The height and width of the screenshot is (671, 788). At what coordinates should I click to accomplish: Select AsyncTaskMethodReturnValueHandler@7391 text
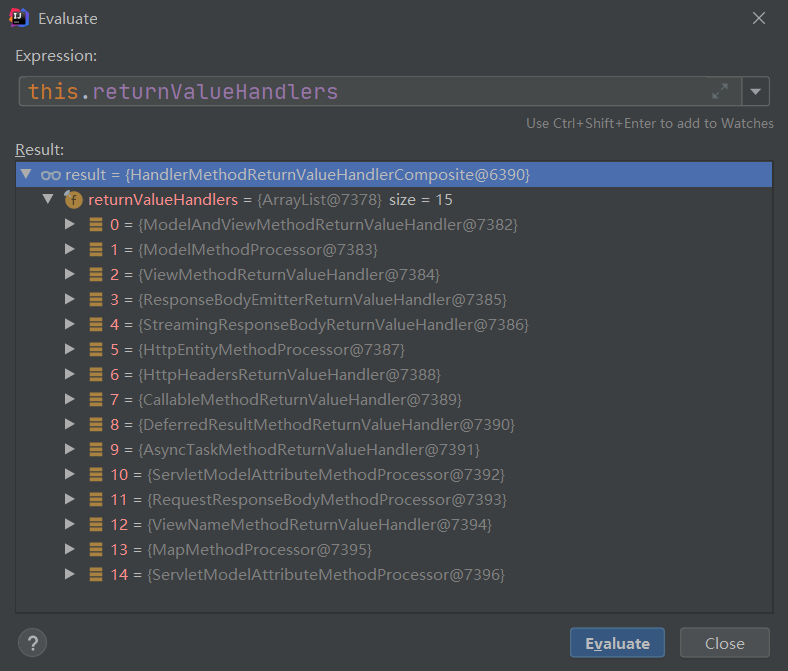pyautogui.click(x=309, y=450)
